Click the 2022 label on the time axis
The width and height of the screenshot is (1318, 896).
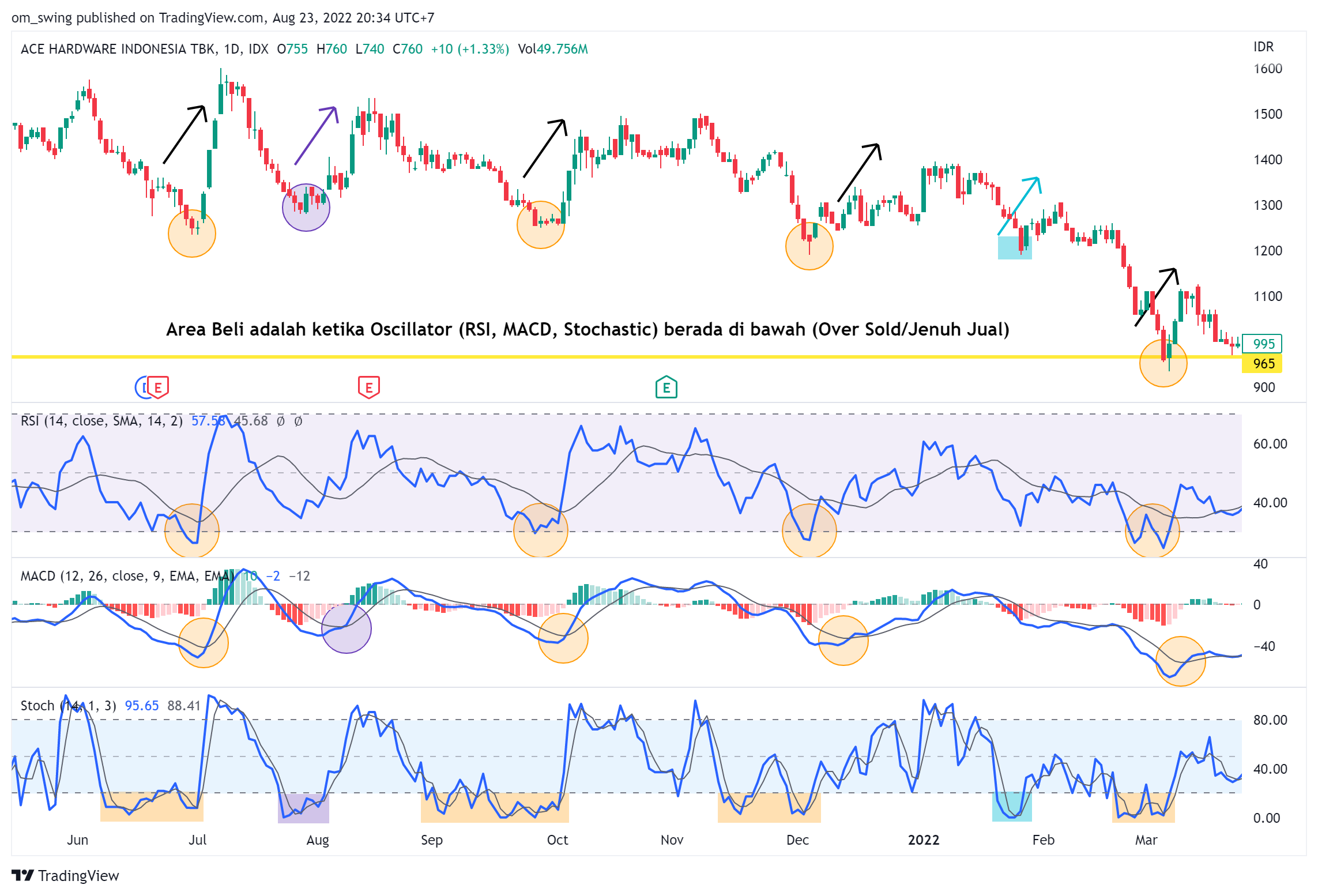click(x=923, y=840)
